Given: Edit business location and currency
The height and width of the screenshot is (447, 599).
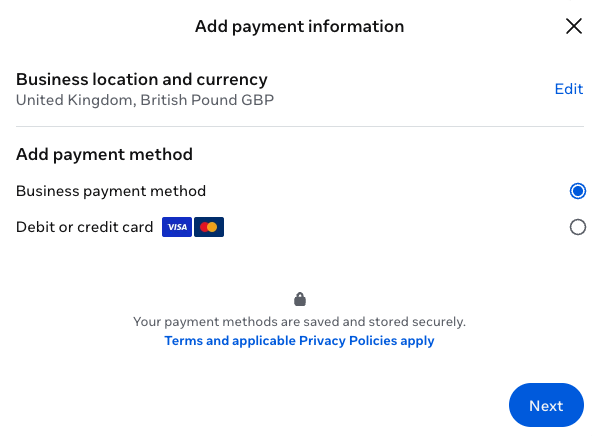Looking at the screenshot, I should point(569,89).
